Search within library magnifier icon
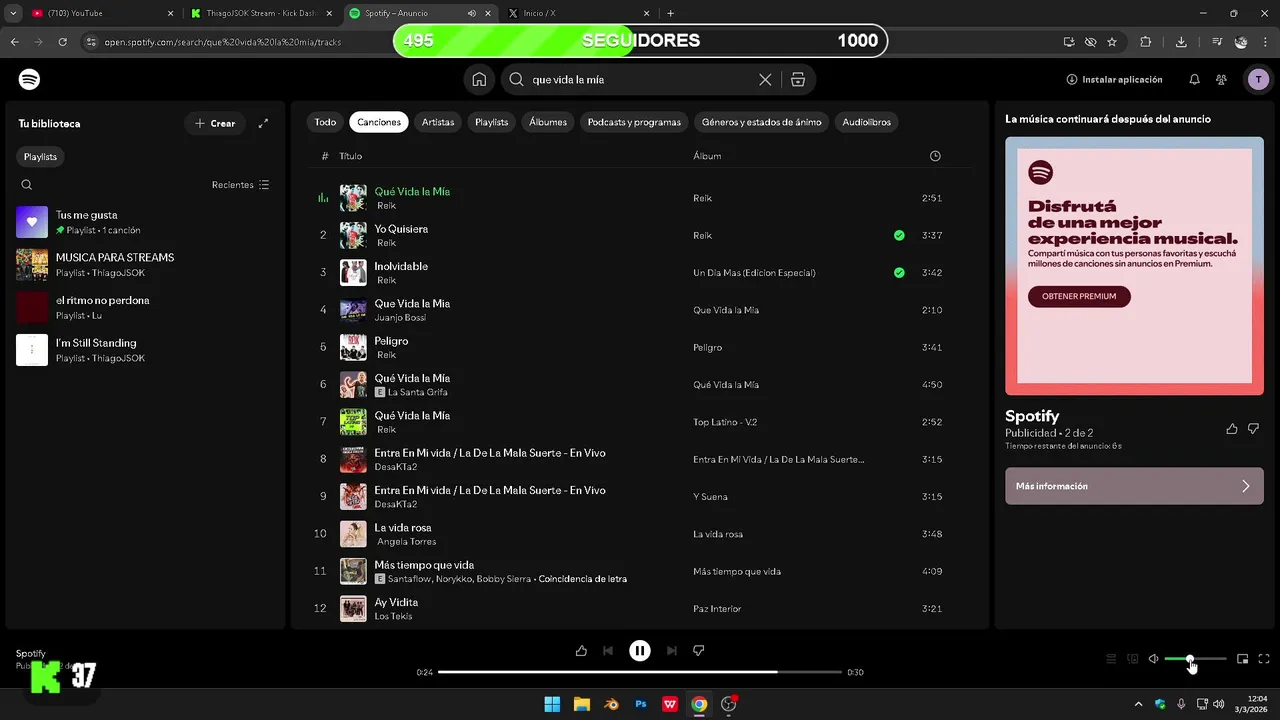 (27, 185)
